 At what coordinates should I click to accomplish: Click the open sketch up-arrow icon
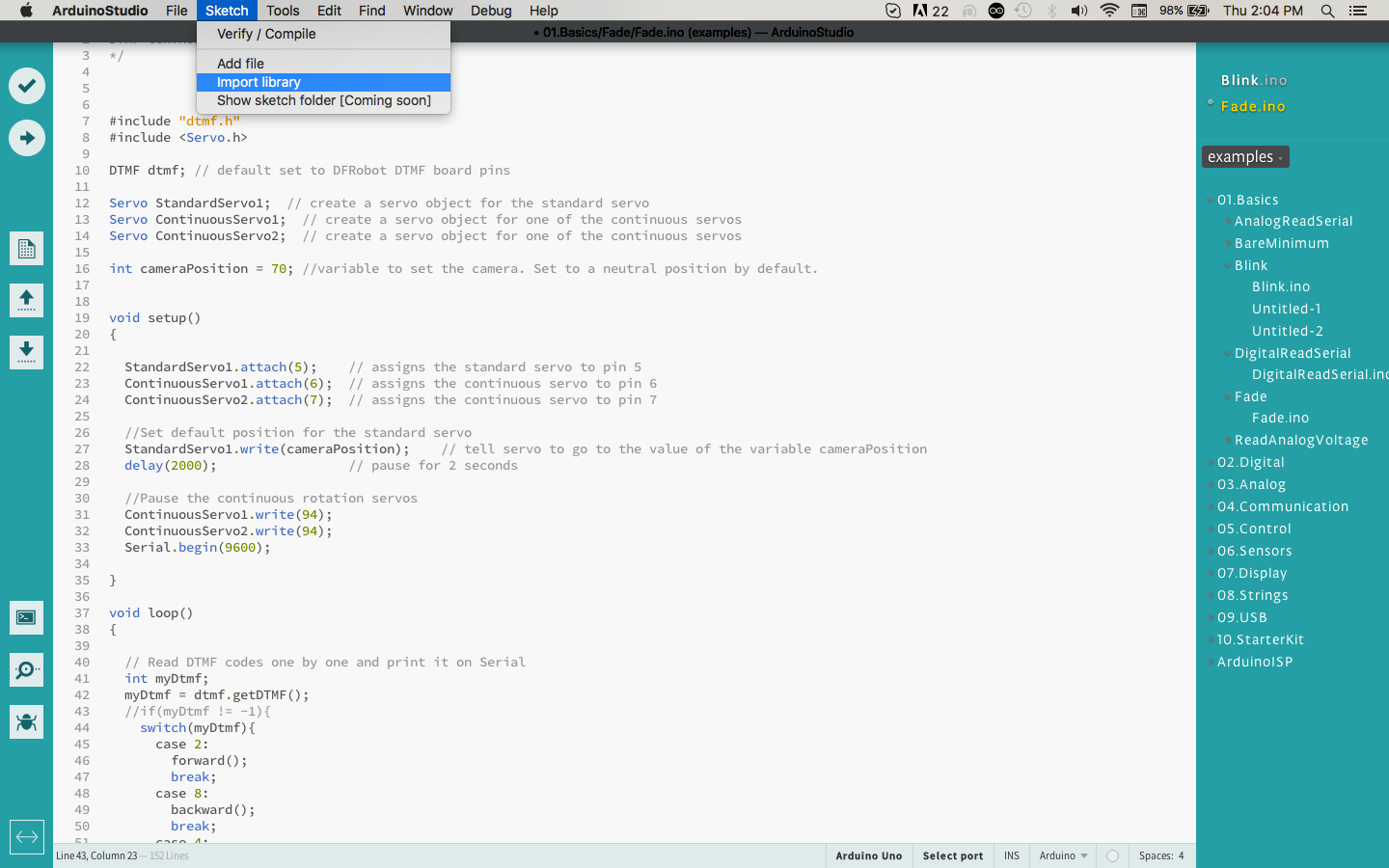(x=27, y=300)
